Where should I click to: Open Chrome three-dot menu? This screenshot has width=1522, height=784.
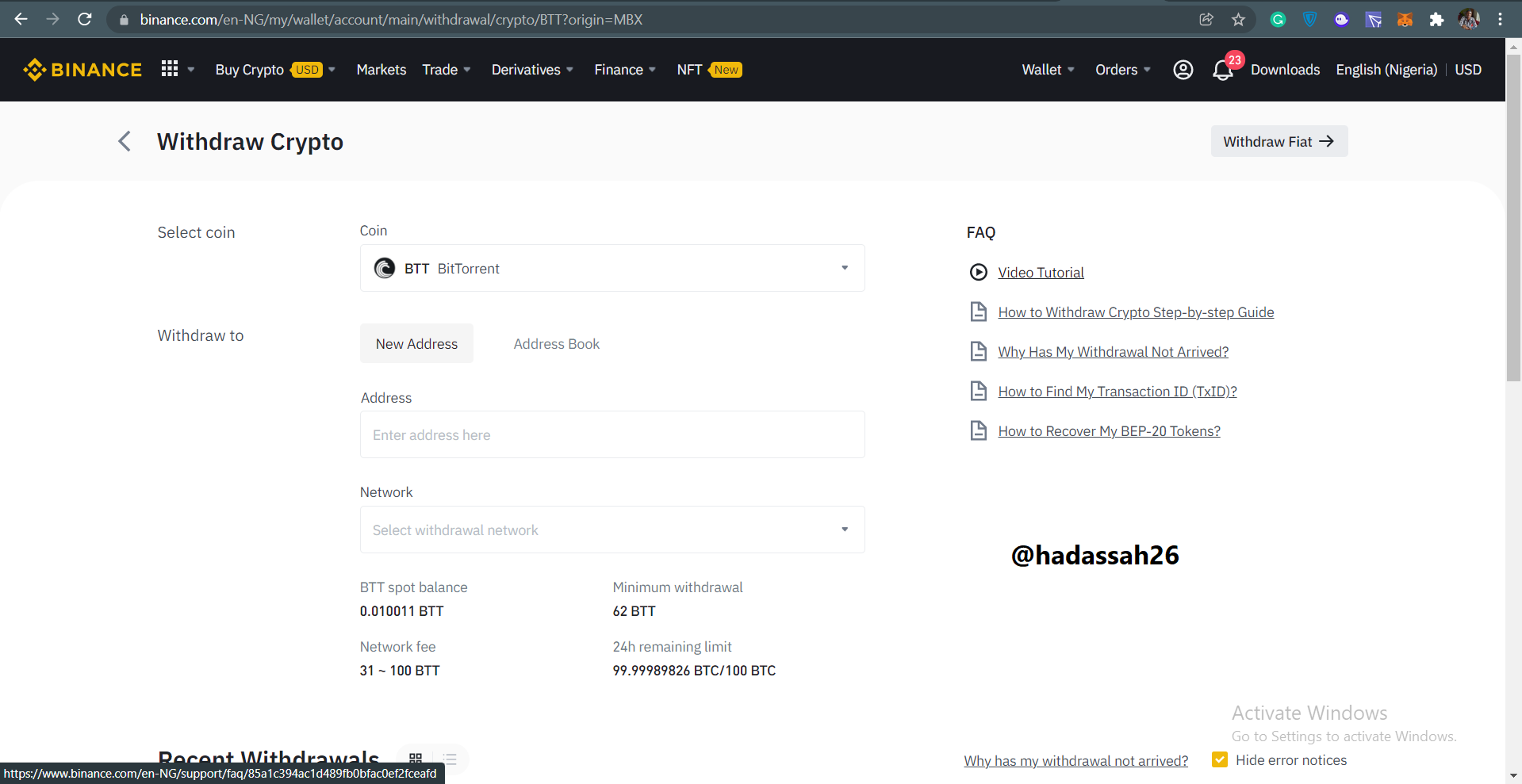[1500, 19]
